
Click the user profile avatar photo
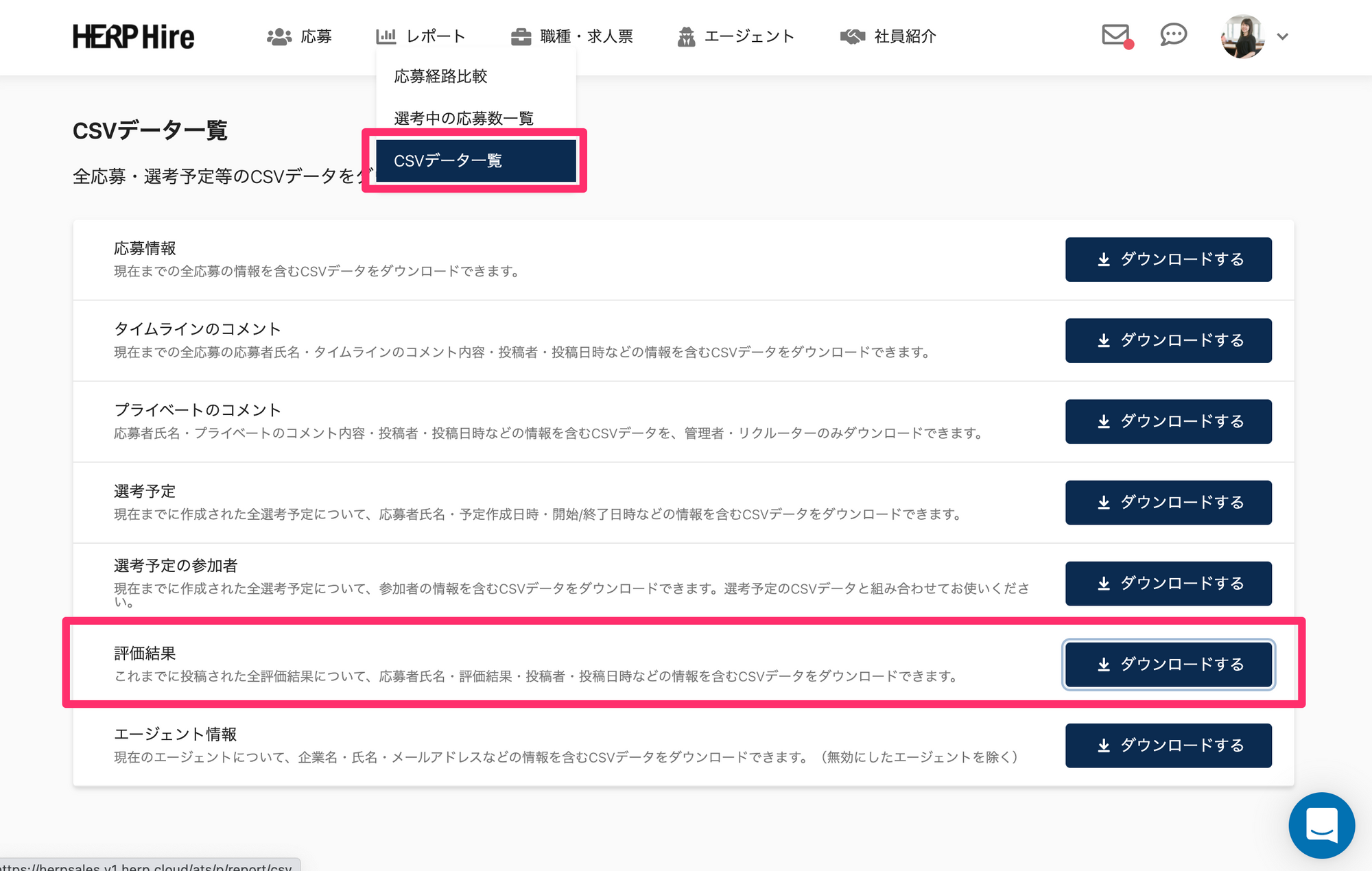coord(1242,36)
